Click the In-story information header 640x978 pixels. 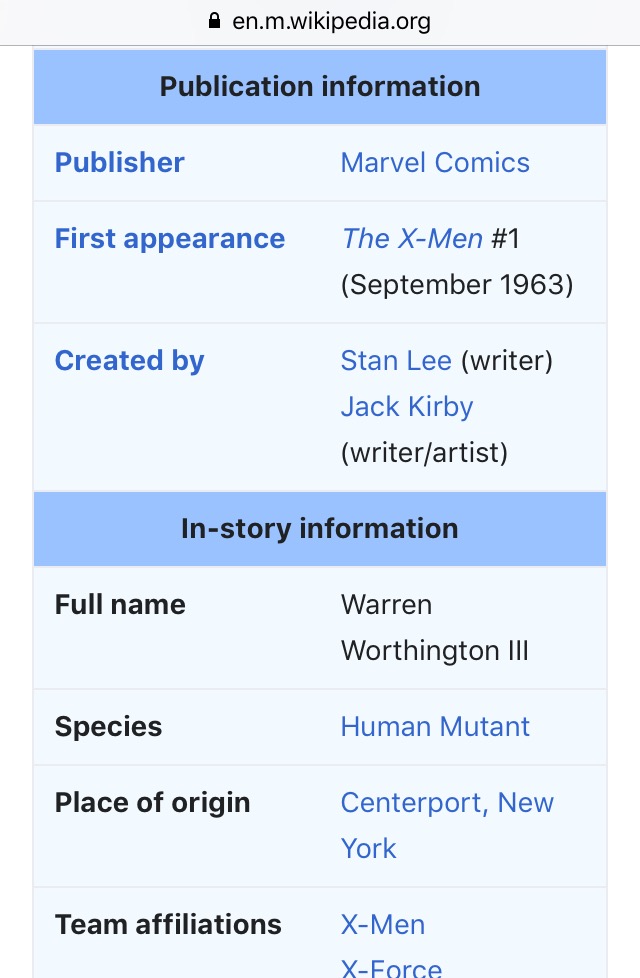coord(320,529)
